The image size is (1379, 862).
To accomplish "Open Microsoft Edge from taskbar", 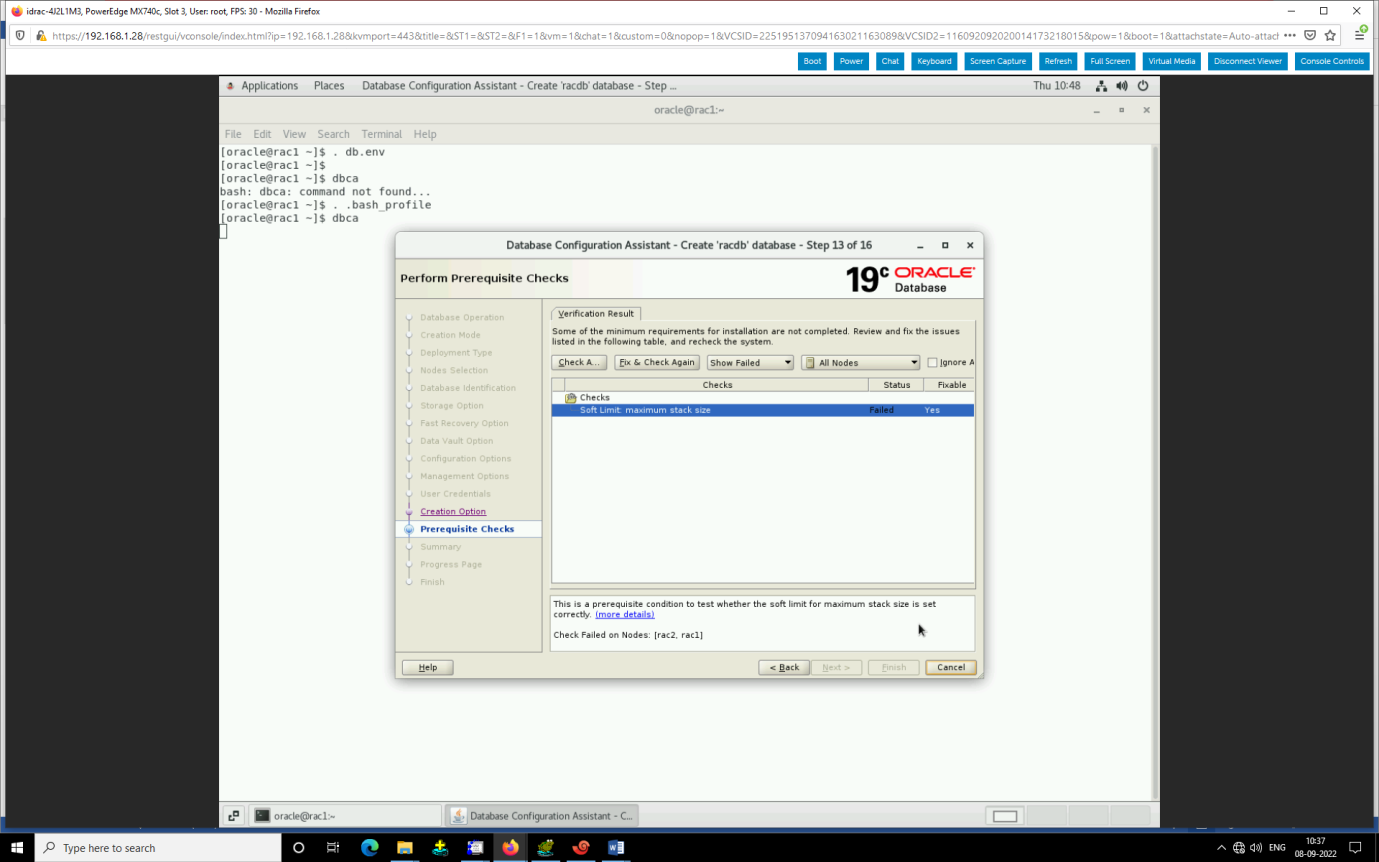I will click(369, 847).
